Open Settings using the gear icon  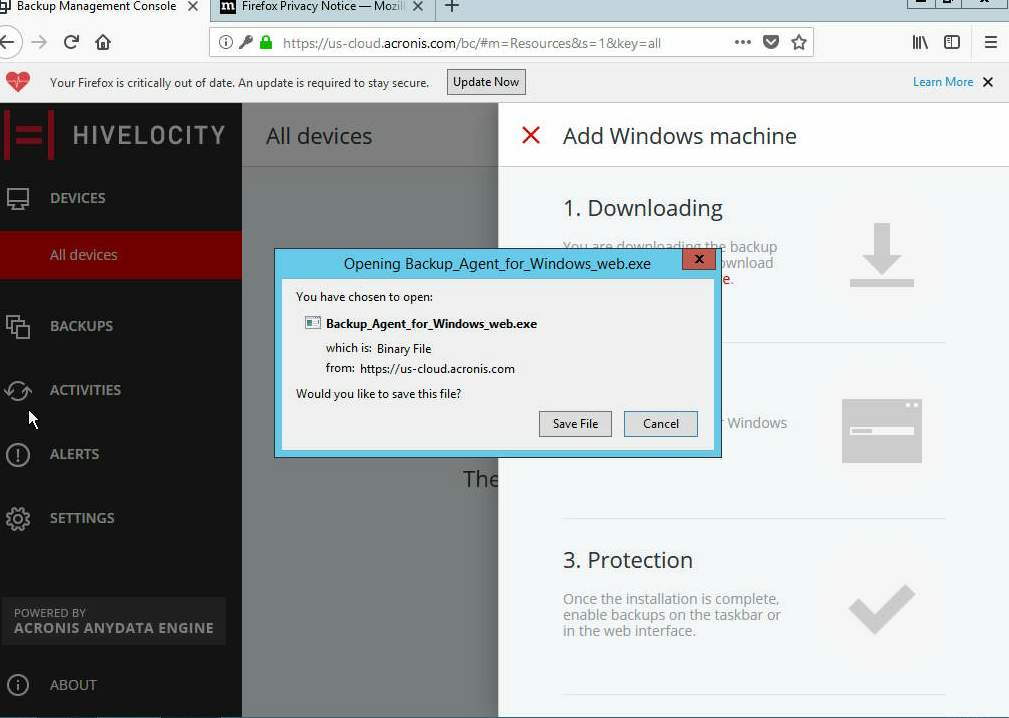[18, 519]
